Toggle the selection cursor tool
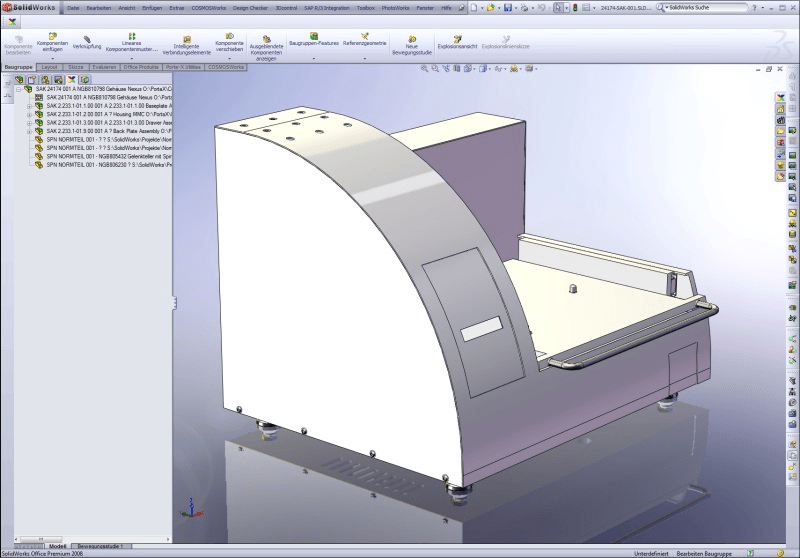This screenshot has height=558, width=800. pyautogui.click(x=559, y=7)
